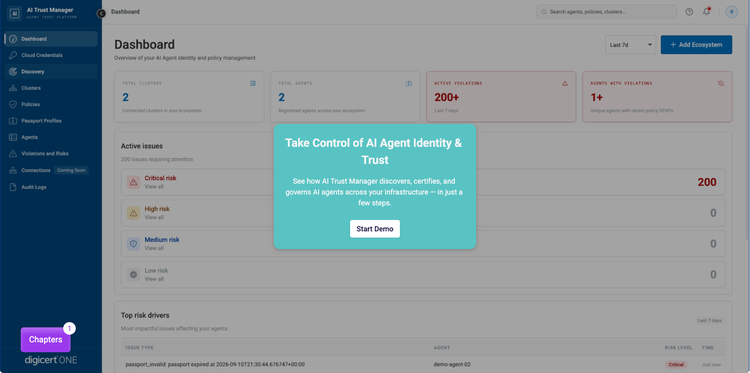This screenshot has width=750, height=373.
Task: Open the user profile avatar
Action: tap(731, 12)
